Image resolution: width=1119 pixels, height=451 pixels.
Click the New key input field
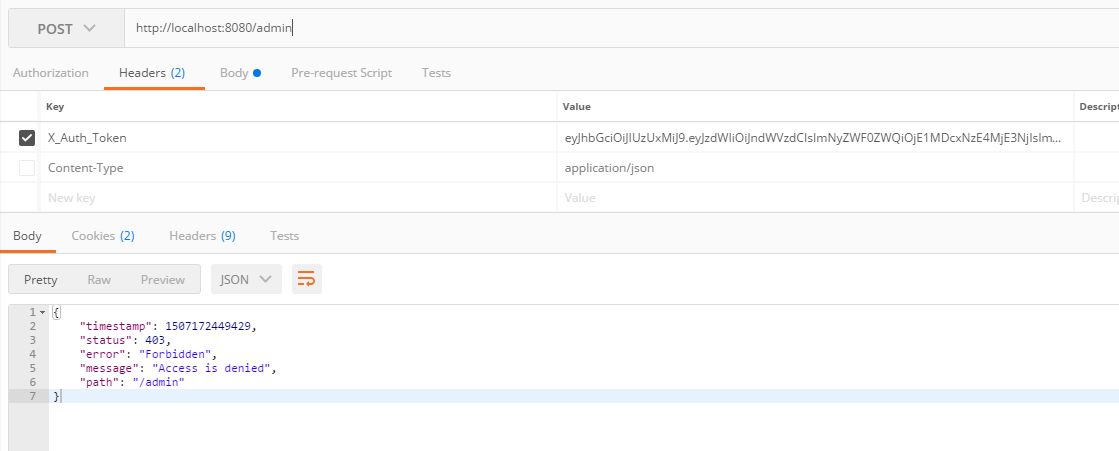click(298, 198)
